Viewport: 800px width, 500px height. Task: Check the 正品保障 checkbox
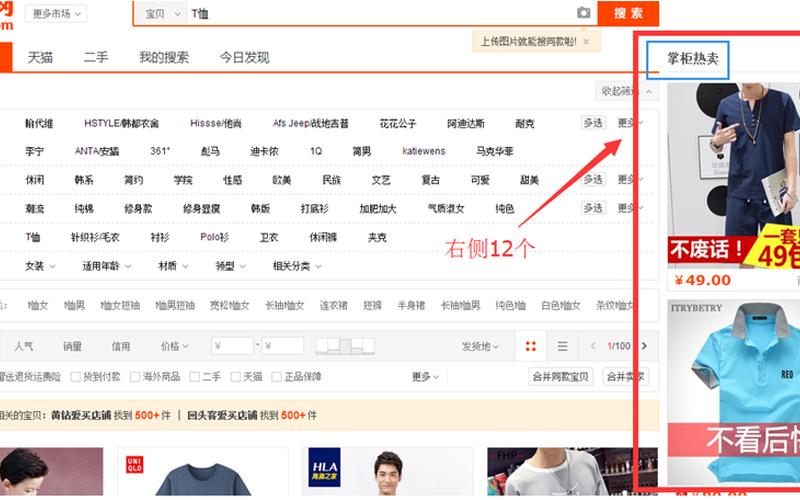[x=277, y=377]
